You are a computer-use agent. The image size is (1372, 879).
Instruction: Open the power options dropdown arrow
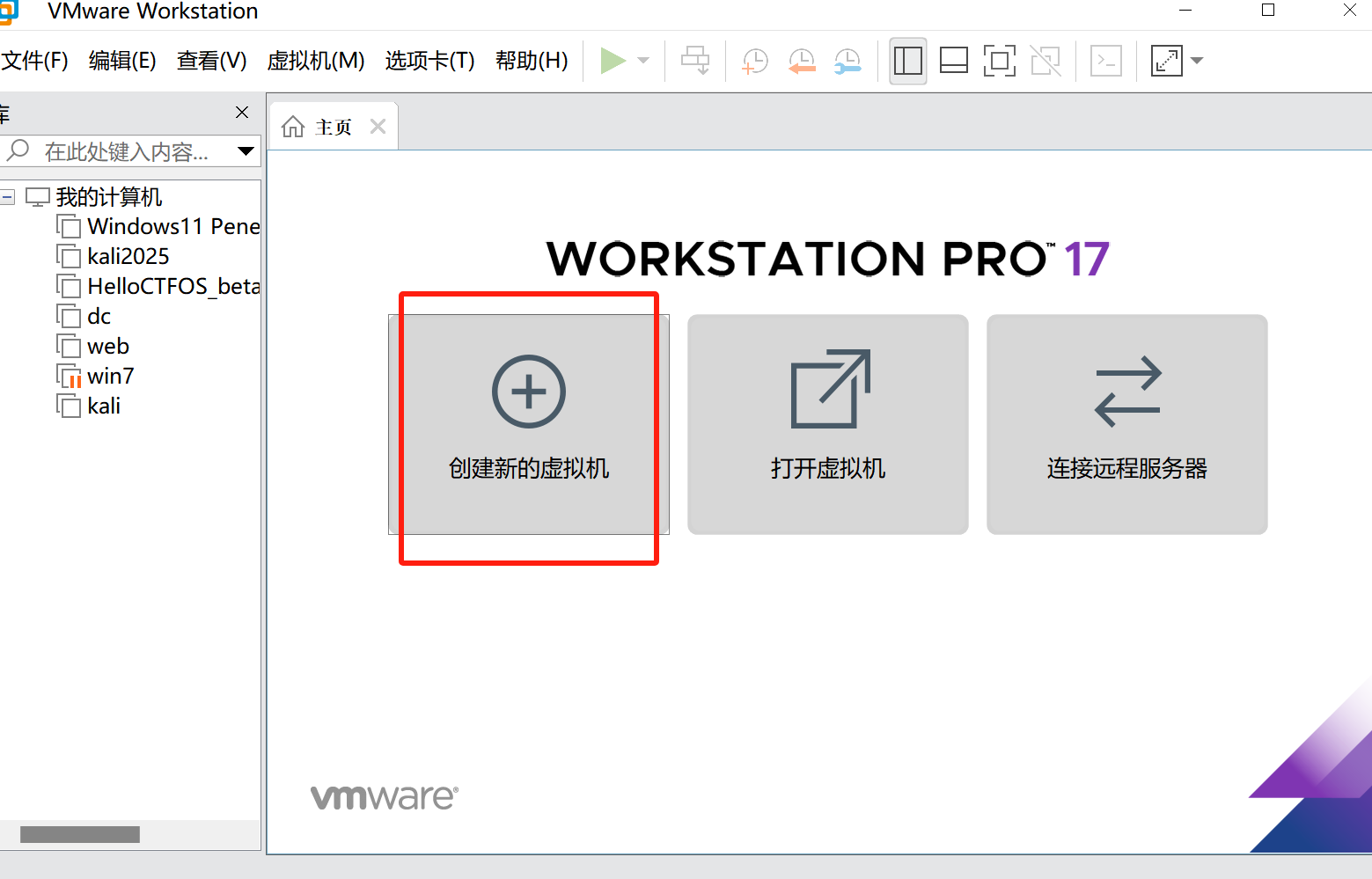(x=642, y=61)
